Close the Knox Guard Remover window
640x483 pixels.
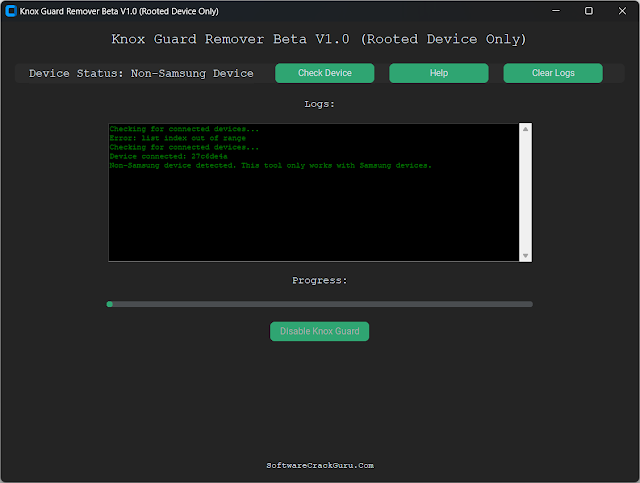(622, 11)
